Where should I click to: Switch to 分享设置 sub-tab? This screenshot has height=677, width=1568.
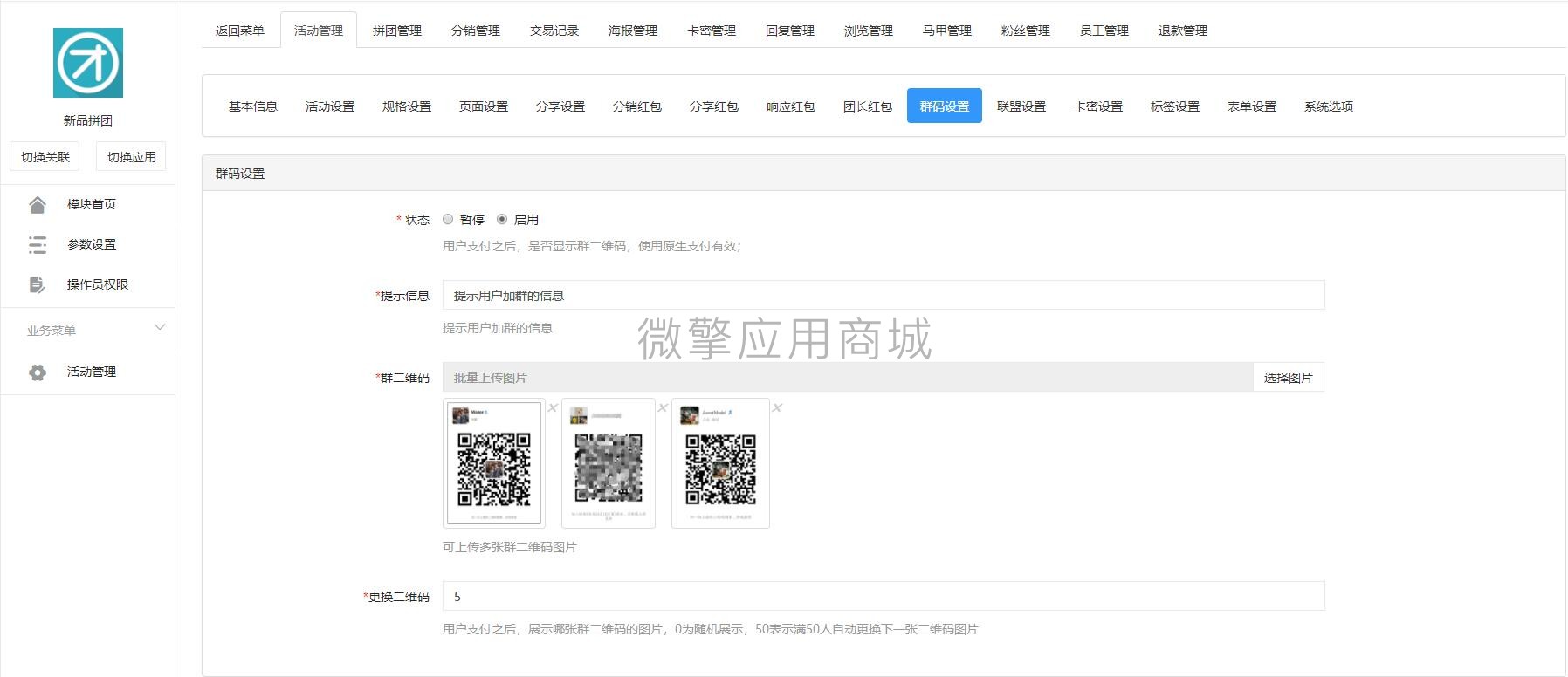pyautogui.click(x=560, y=106)
